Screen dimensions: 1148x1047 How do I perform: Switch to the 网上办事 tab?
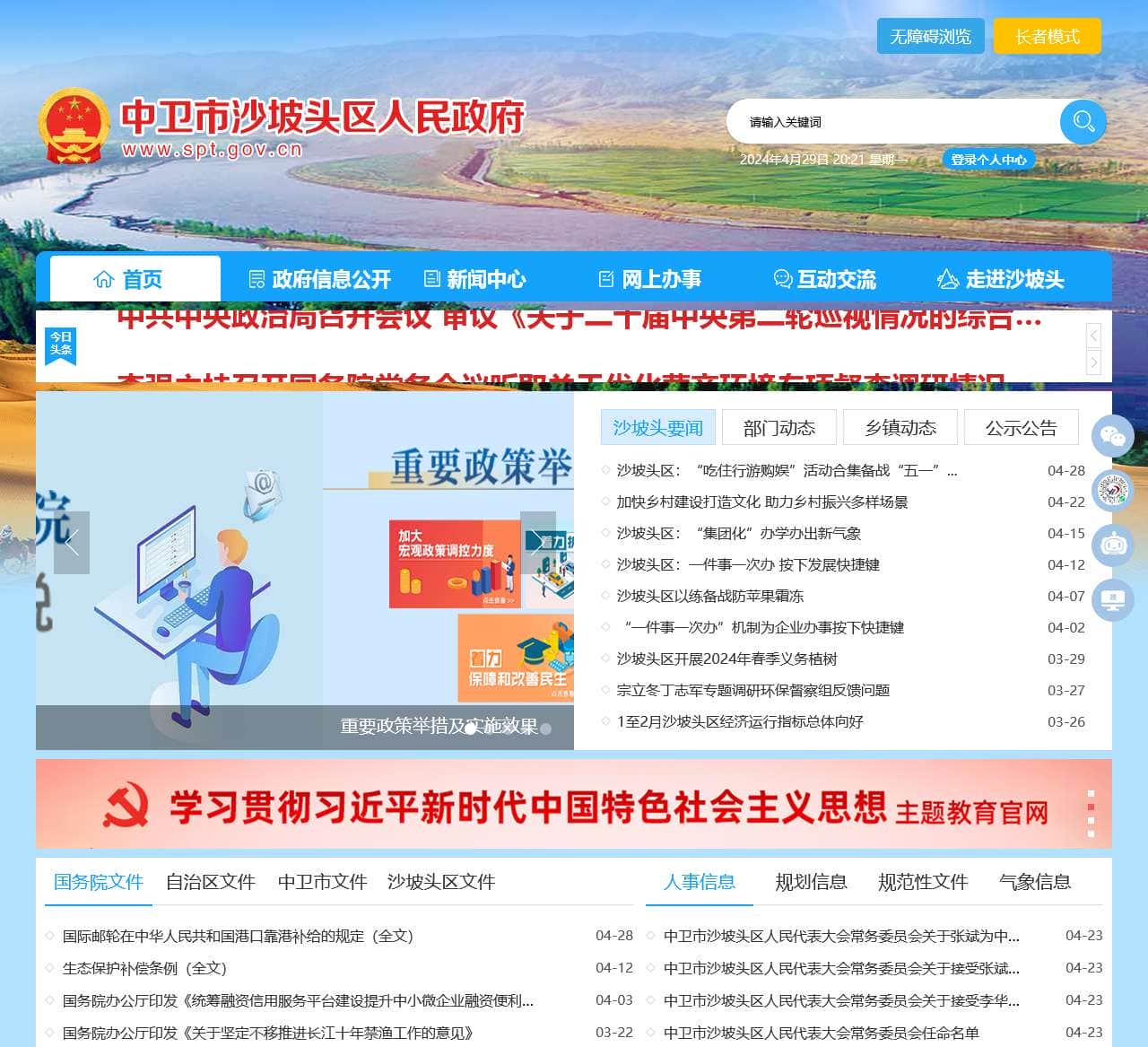[661, 279]
